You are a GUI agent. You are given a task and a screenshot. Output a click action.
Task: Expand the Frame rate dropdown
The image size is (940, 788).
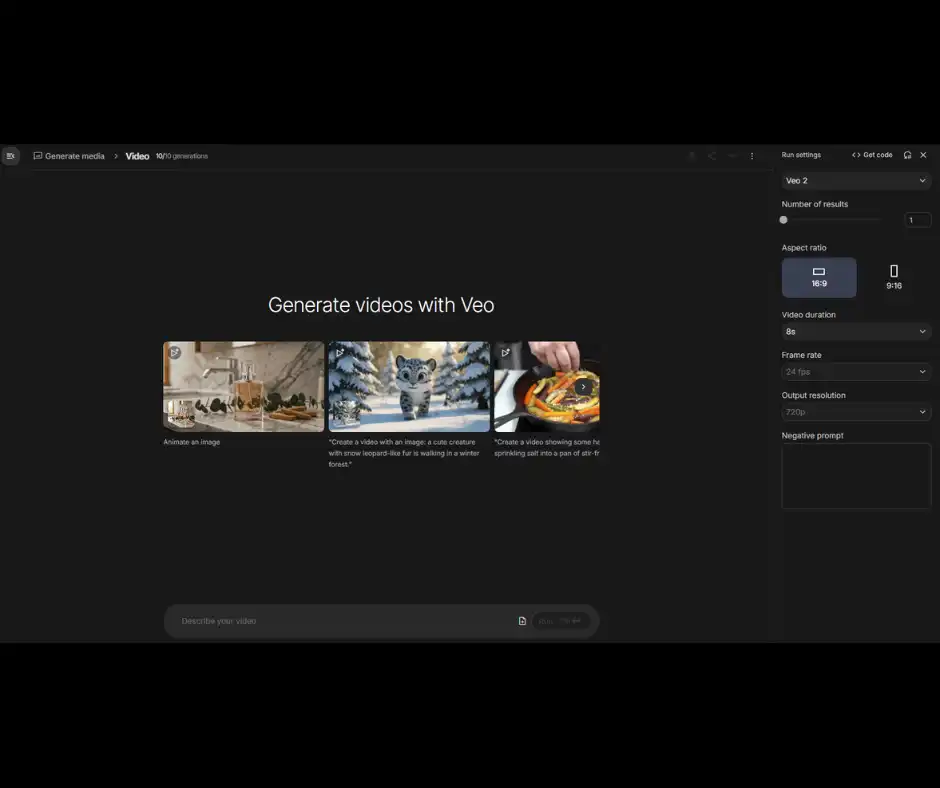(x=856, y=371)
